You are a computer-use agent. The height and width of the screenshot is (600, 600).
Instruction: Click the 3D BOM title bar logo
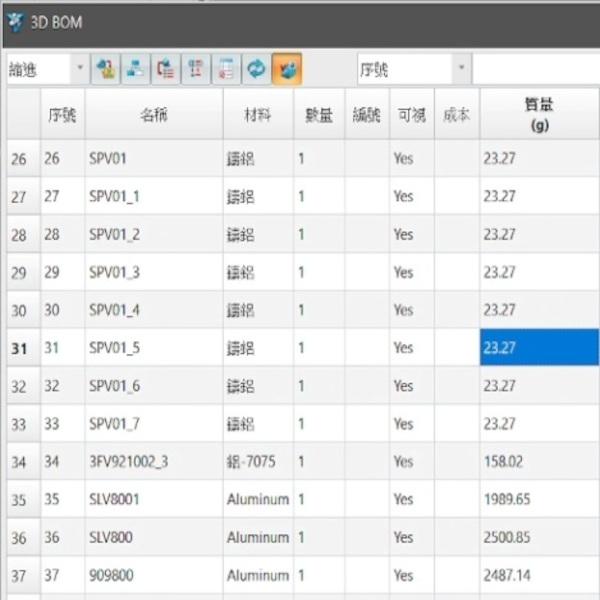coord(16,23)
